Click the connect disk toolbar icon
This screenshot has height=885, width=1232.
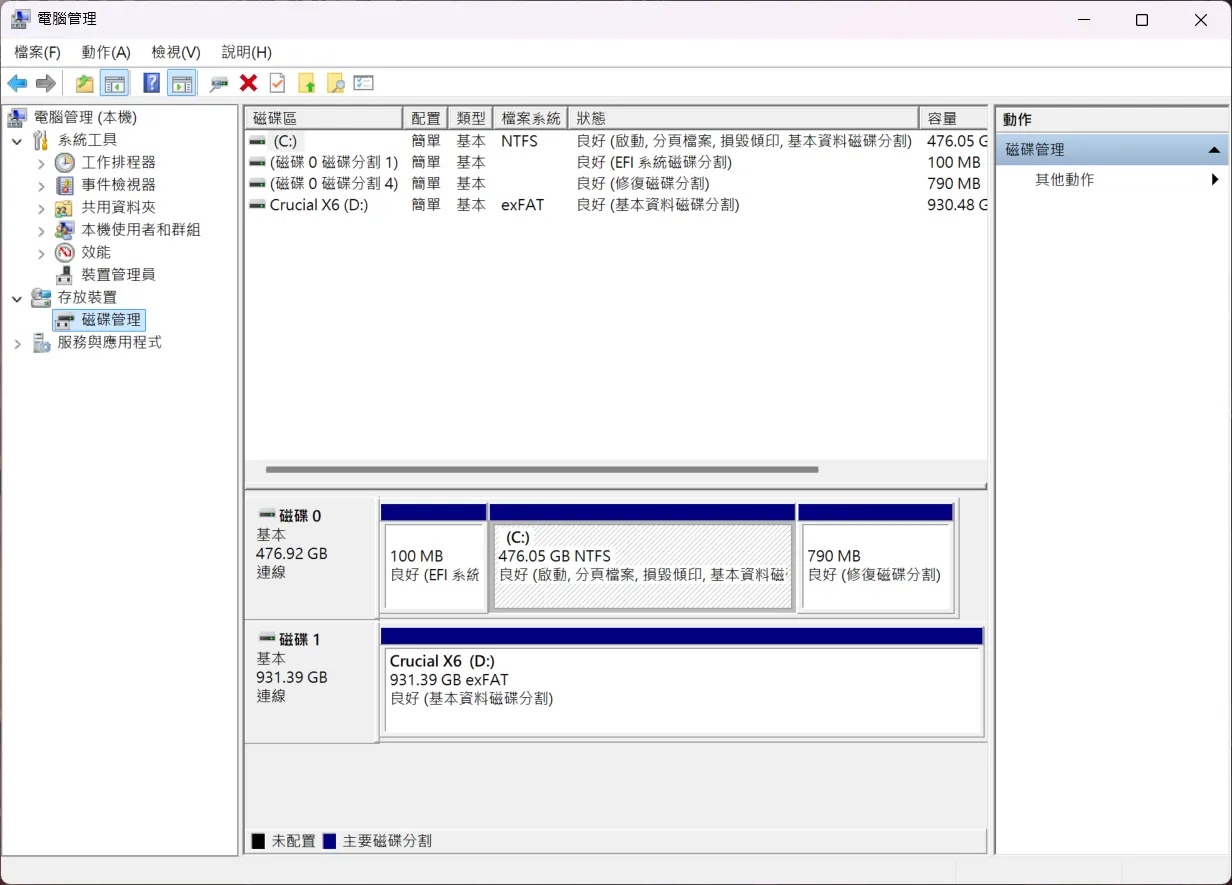pos(219,83)
